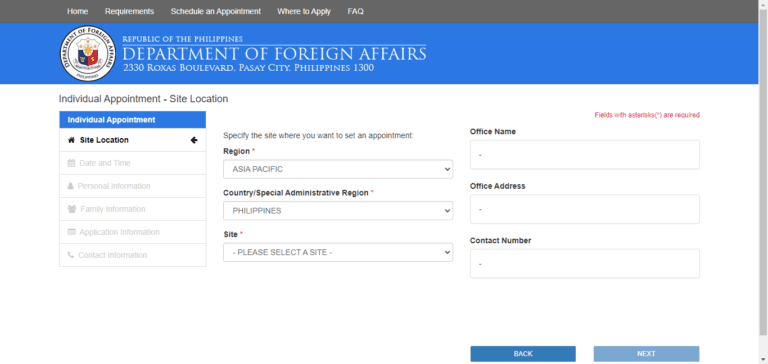
Task: Click the BACK button
Action: pos(523,354)
